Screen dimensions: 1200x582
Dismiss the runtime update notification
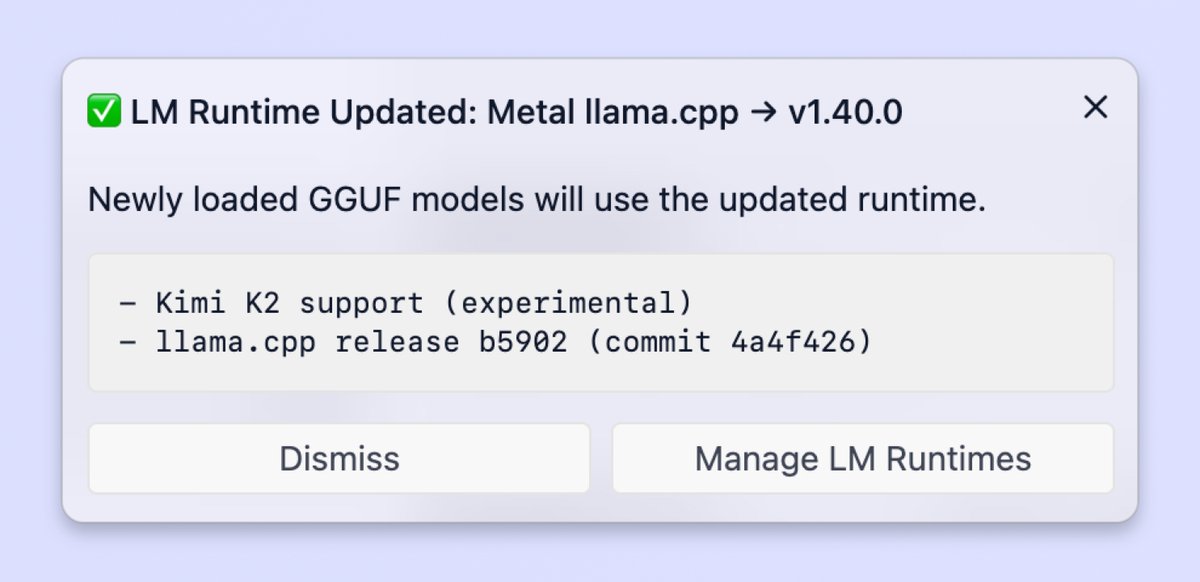(x=339, y=458)
